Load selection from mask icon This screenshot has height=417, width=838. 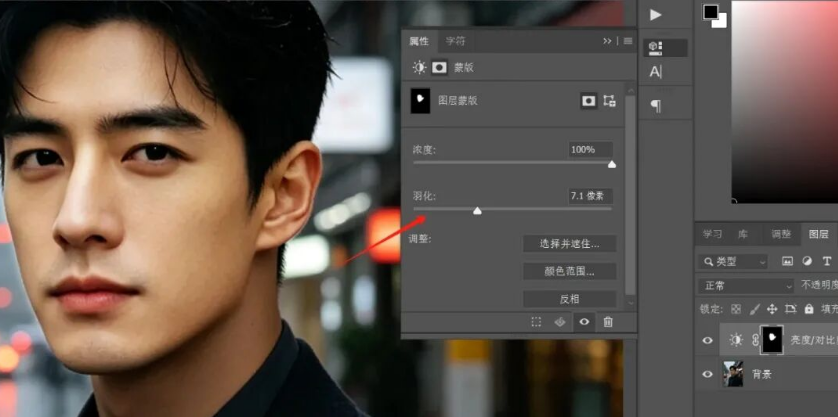(536, 322)
